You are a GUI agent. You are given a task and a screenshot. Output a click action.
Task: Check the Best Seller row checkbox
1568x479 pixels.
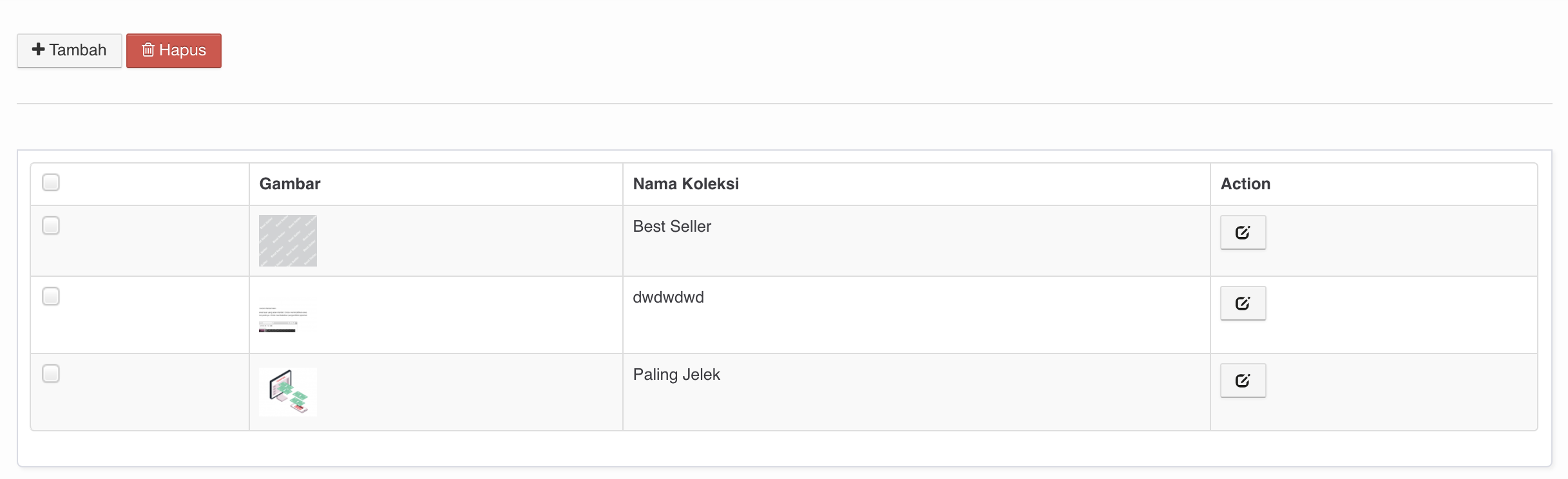[x=51, y=225]
